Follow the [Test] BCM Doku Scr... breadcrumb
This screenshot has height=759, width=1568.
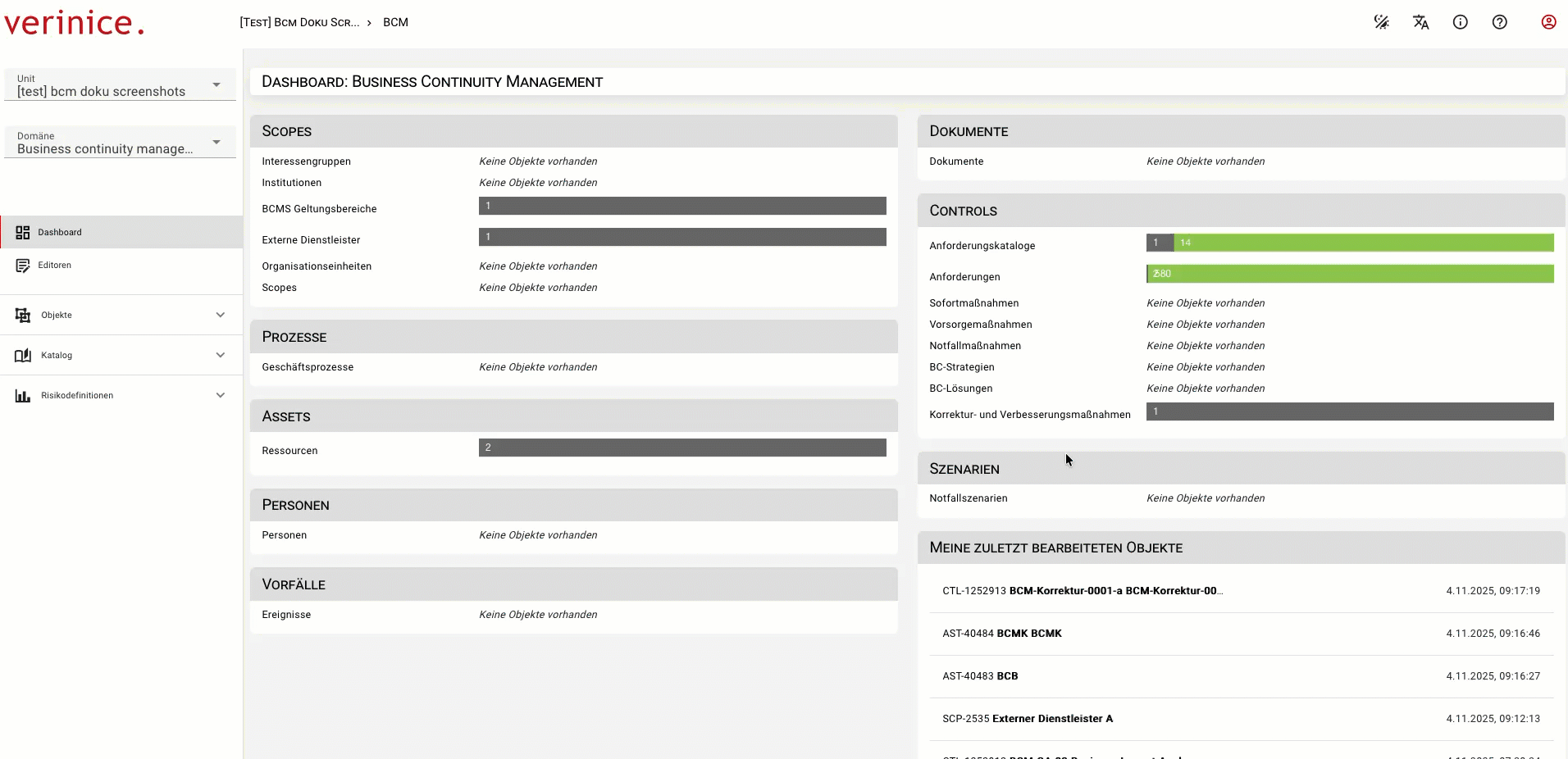coord(299,22)
